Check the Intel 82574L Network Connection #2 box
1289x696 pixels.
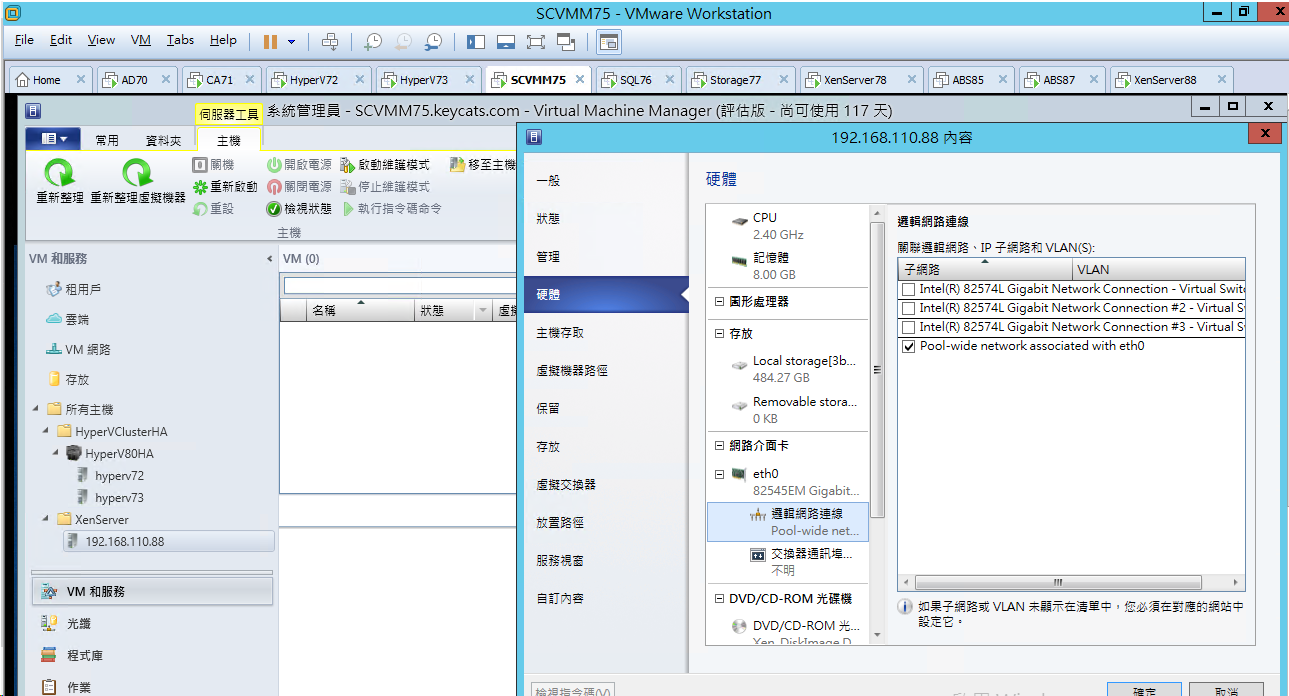point(908,308)
